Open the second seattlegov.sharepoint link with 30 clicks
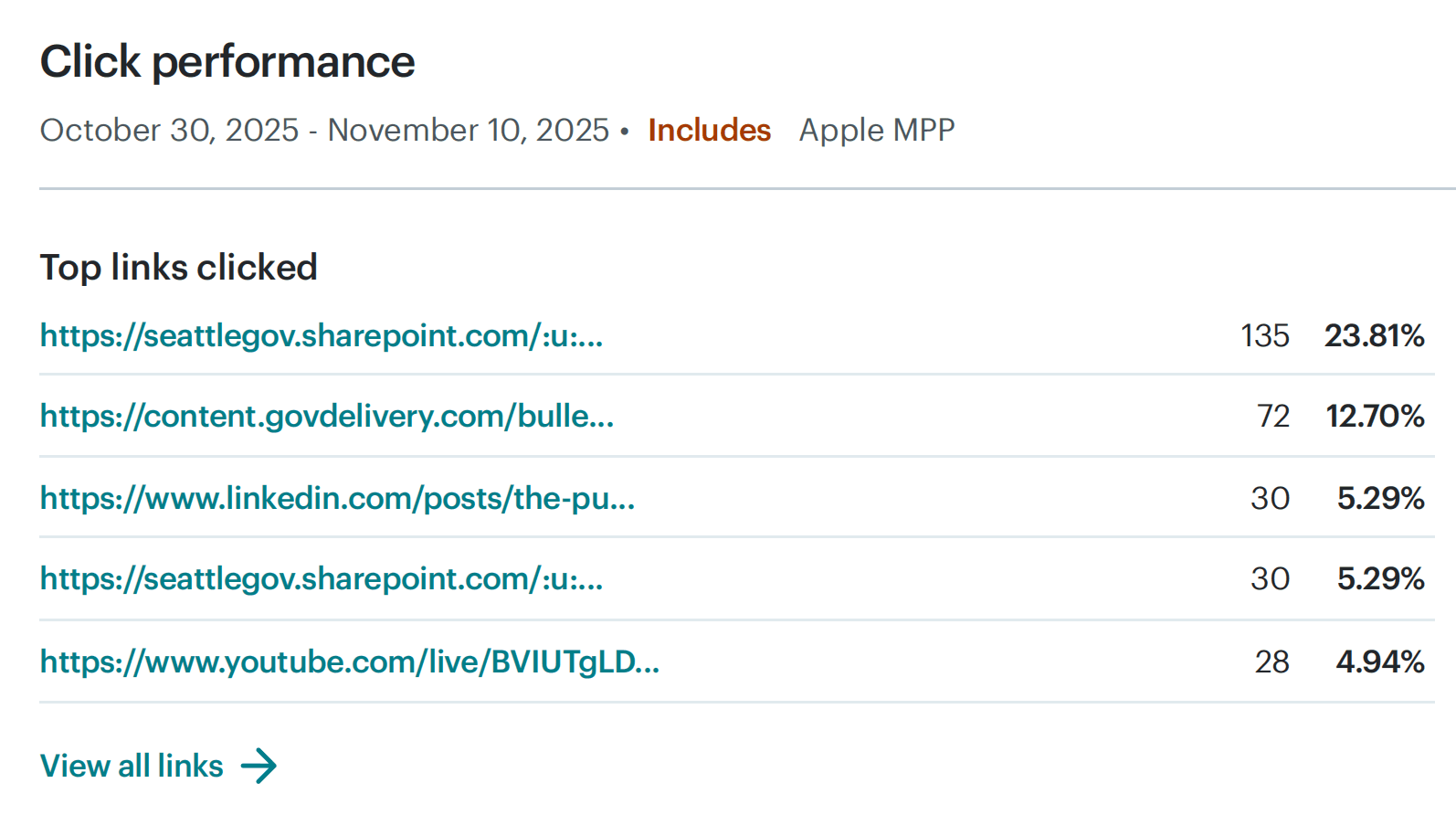1456x815 pixels. click(322, 579)
